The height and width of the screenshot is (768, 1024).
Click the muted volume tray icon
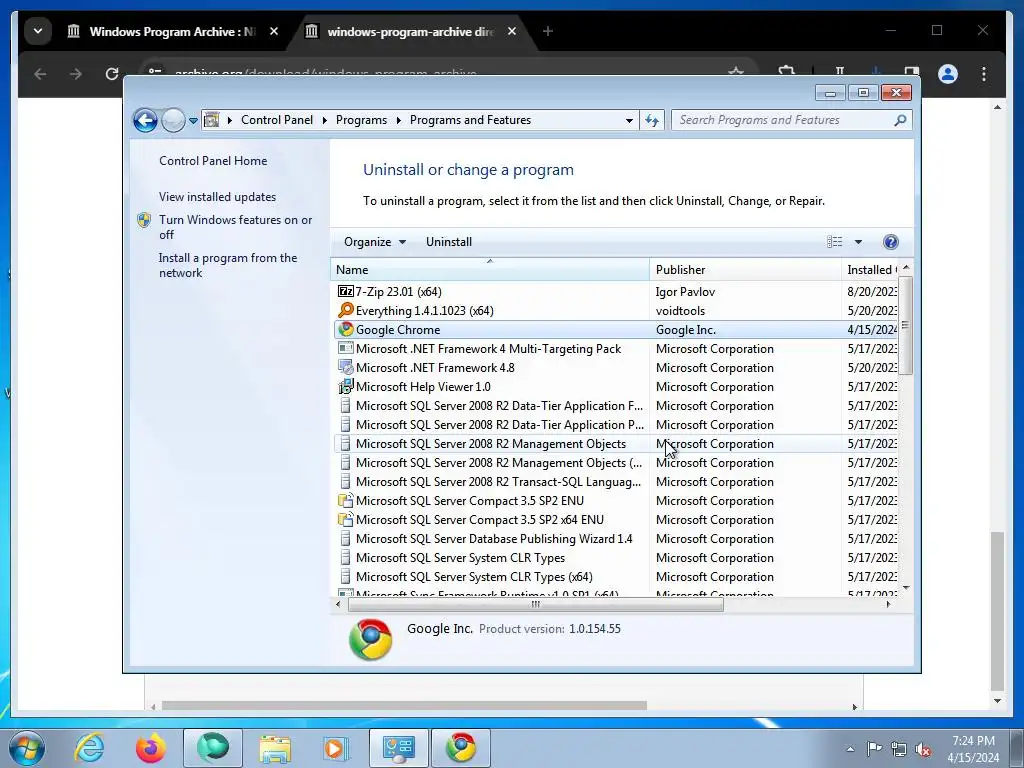[923, 749]
